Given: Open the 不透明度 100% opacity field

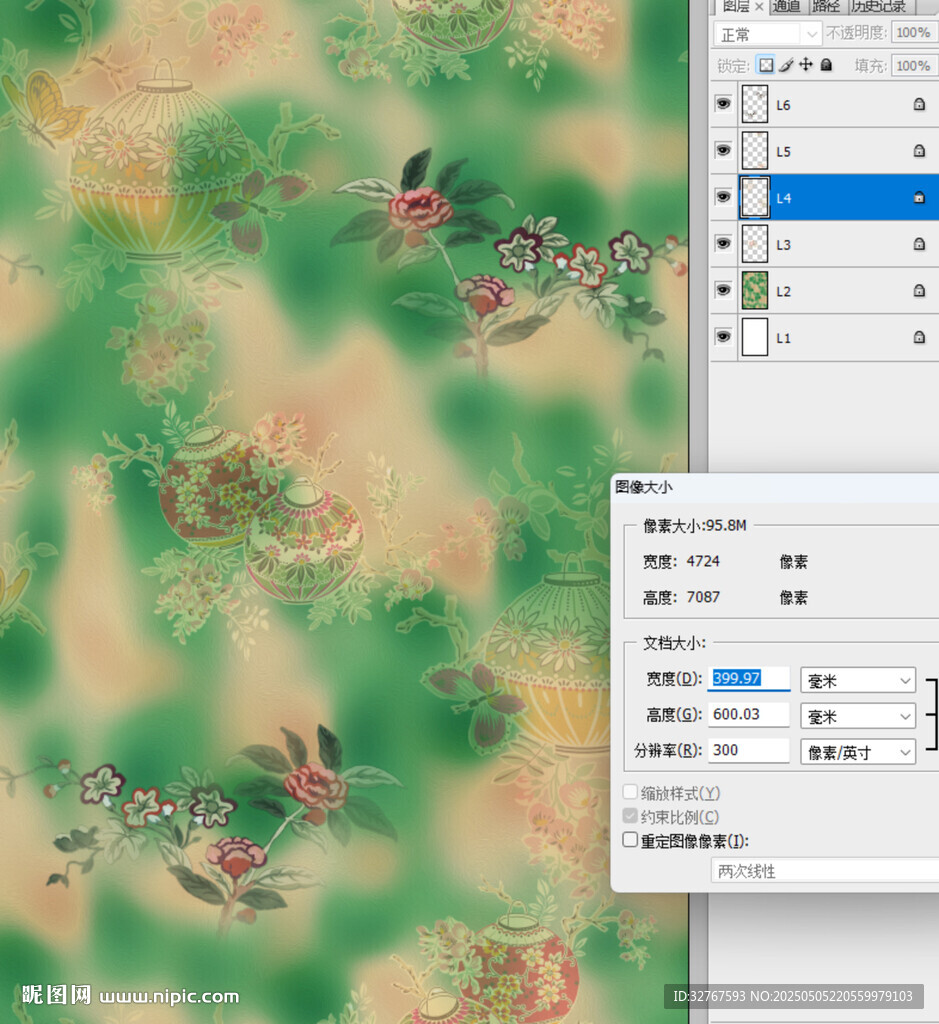Looking at the screenshot, I should [x=915, y=33].
